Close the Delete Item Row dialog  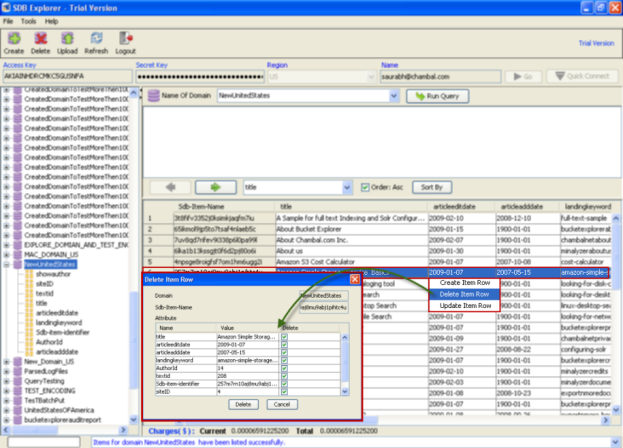[x=355, y=280]
